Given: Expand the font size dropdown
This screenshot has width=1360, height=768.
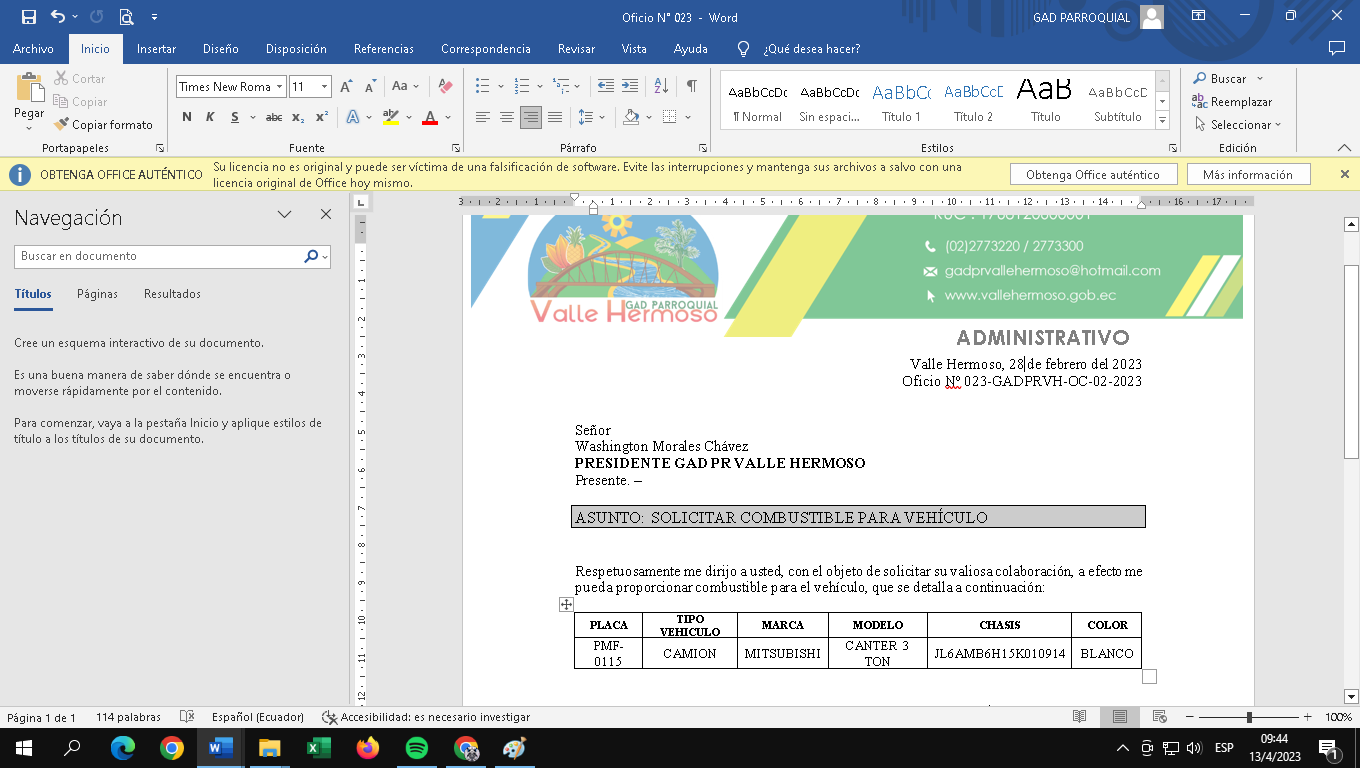Looking at the screenshot, I should (324, 87).
